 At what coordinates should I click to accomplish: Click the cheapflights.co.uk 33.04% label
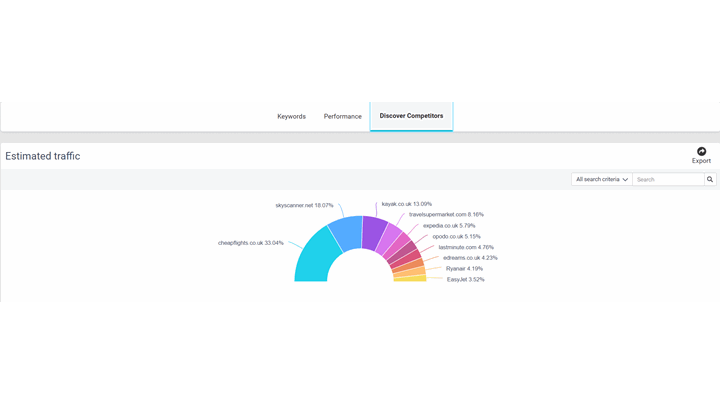[x=251, y=242]
